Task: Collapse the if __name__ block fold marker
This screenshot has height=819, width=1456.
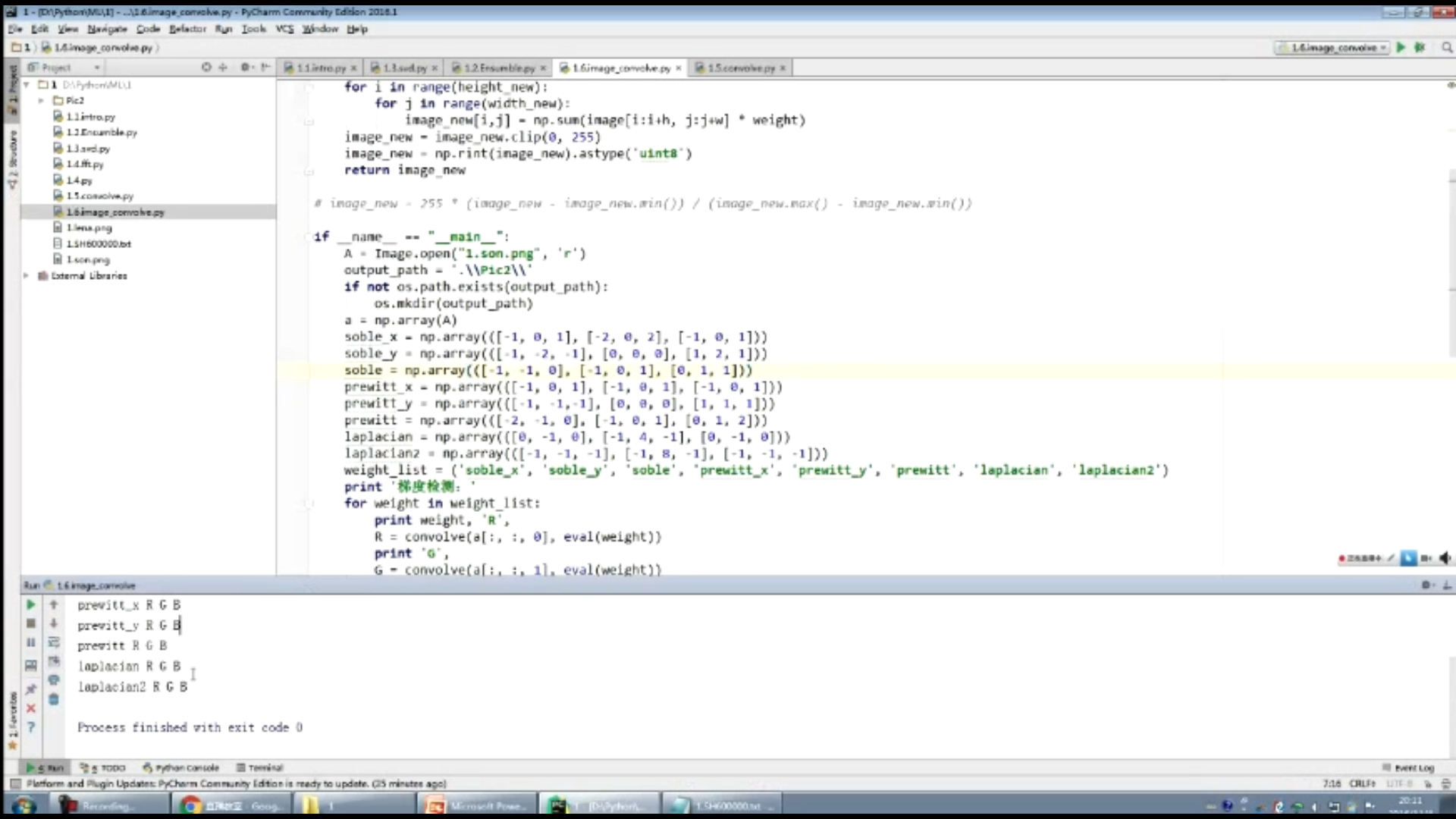Action: click(309, 237)
